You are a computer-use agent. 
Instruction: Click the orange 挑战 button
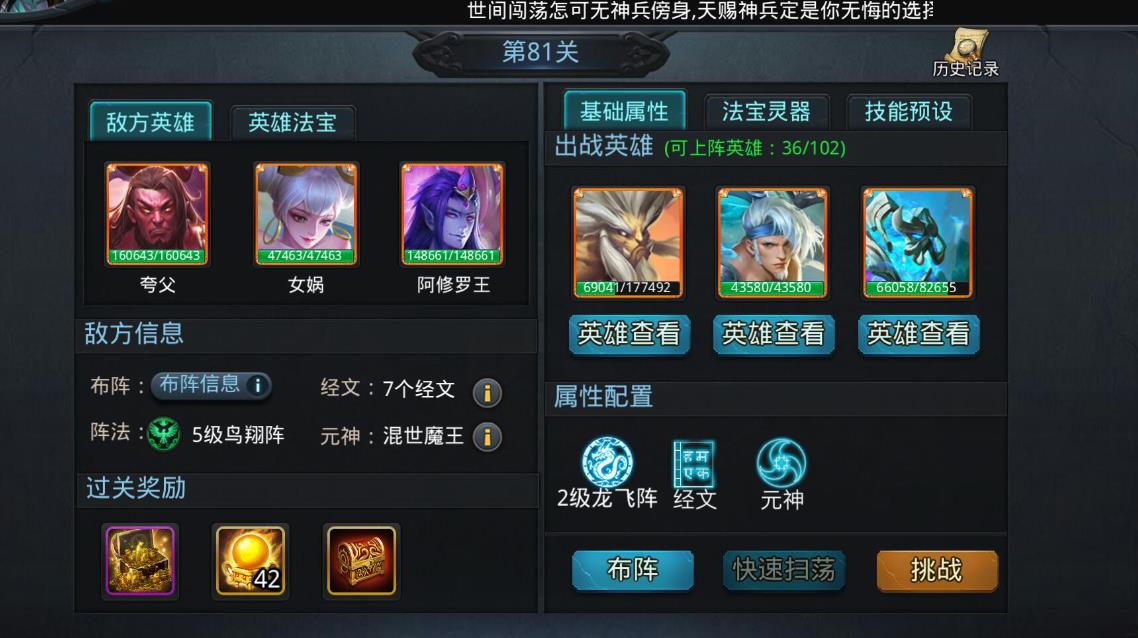[937, 570]
